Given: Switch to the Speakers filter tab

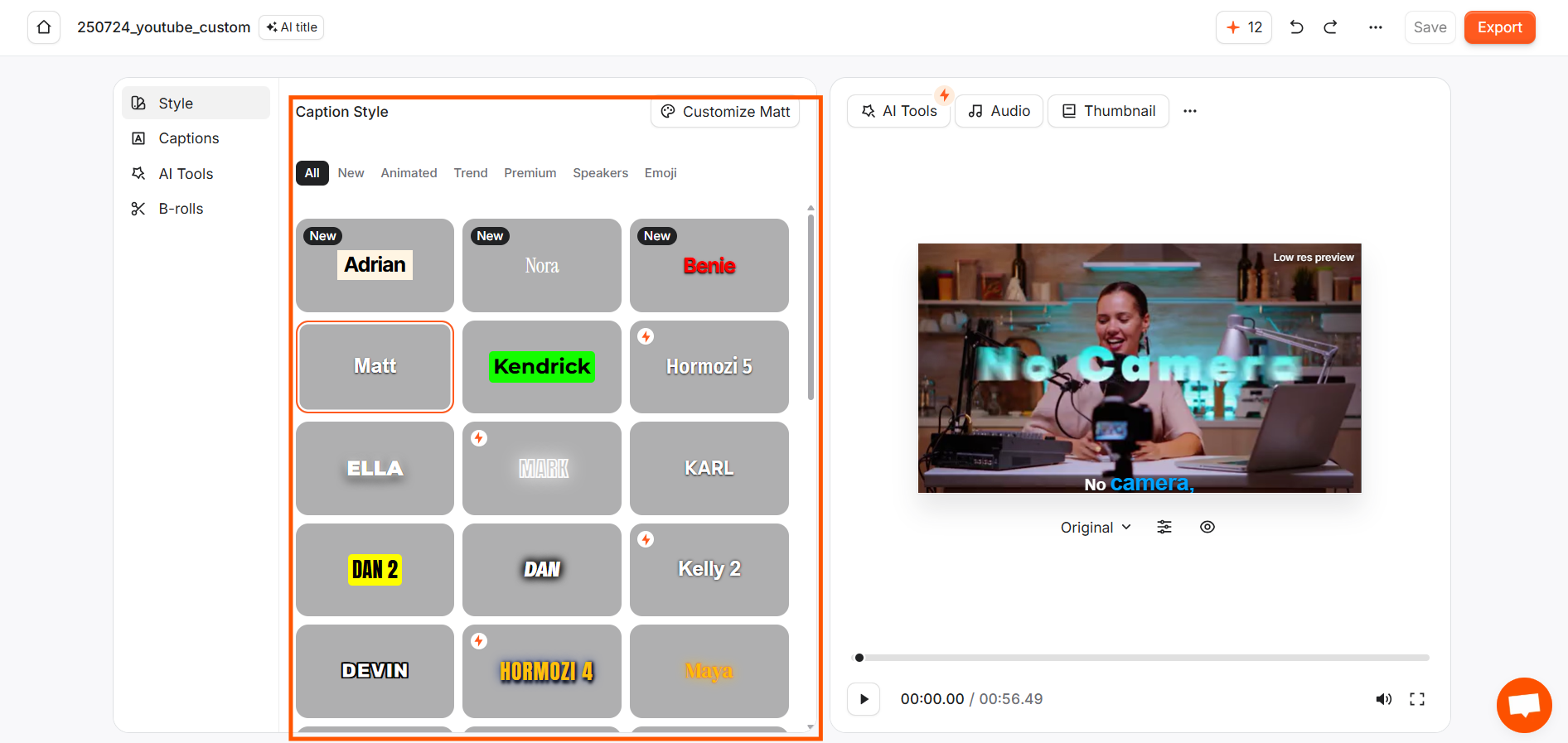Looking at the screenshot, I should pos(600,173).
